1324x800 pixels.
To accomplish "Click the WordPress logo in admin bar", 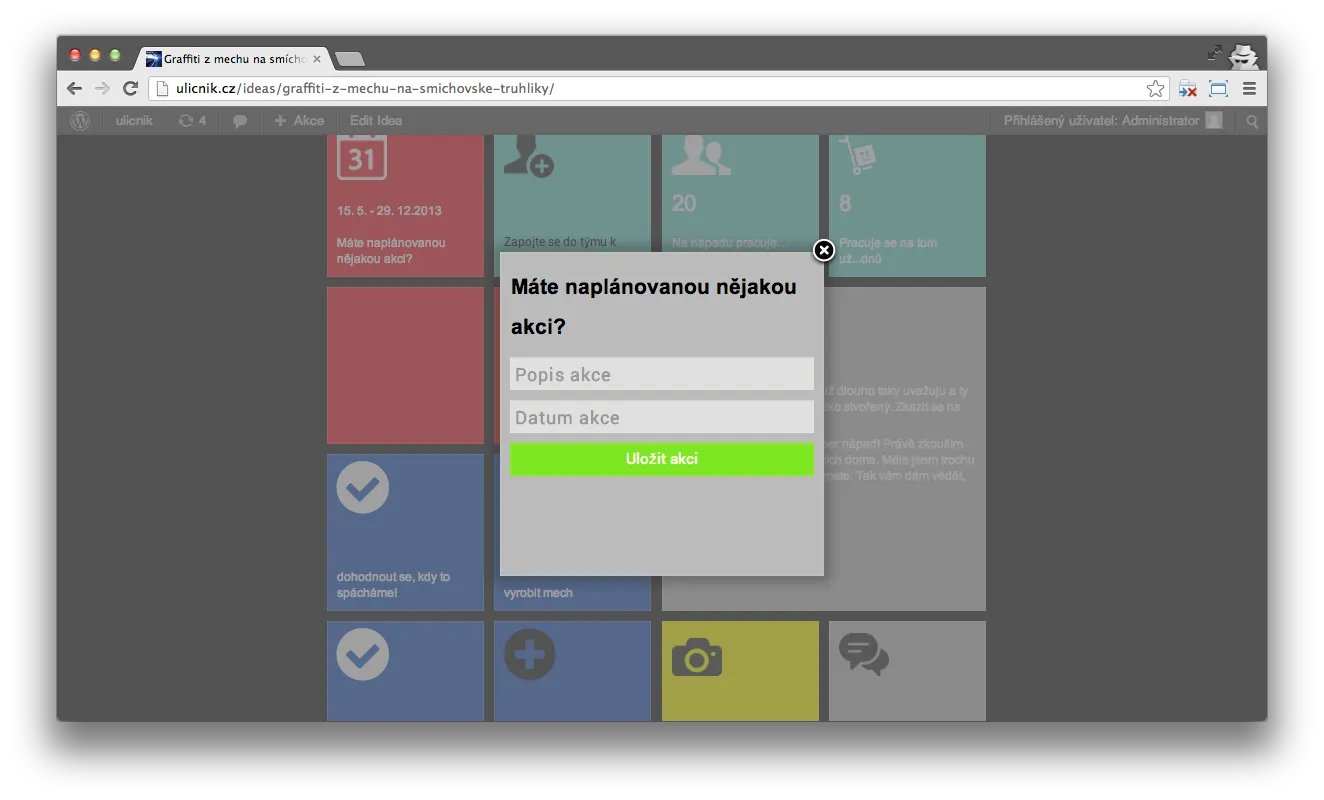I will pyautogui.click(x=80, y=121).
